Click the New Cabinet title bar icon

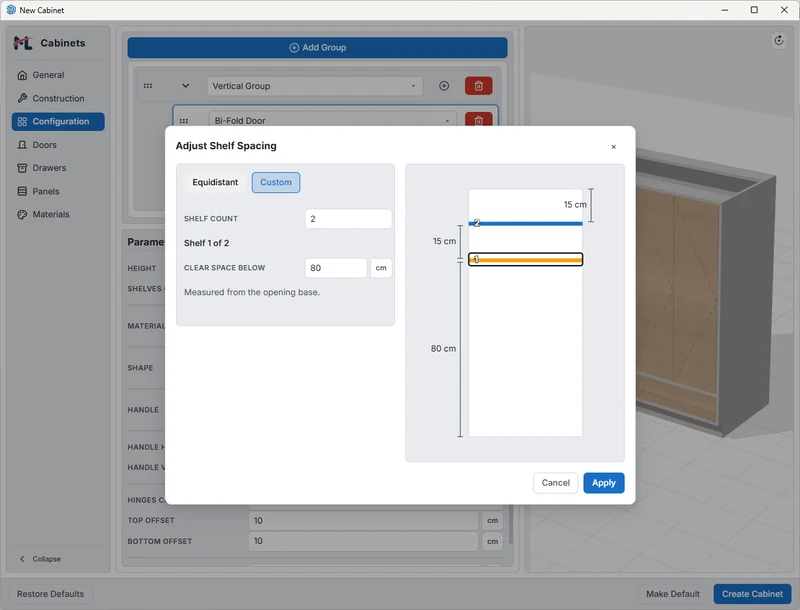[x=11, y=10]
